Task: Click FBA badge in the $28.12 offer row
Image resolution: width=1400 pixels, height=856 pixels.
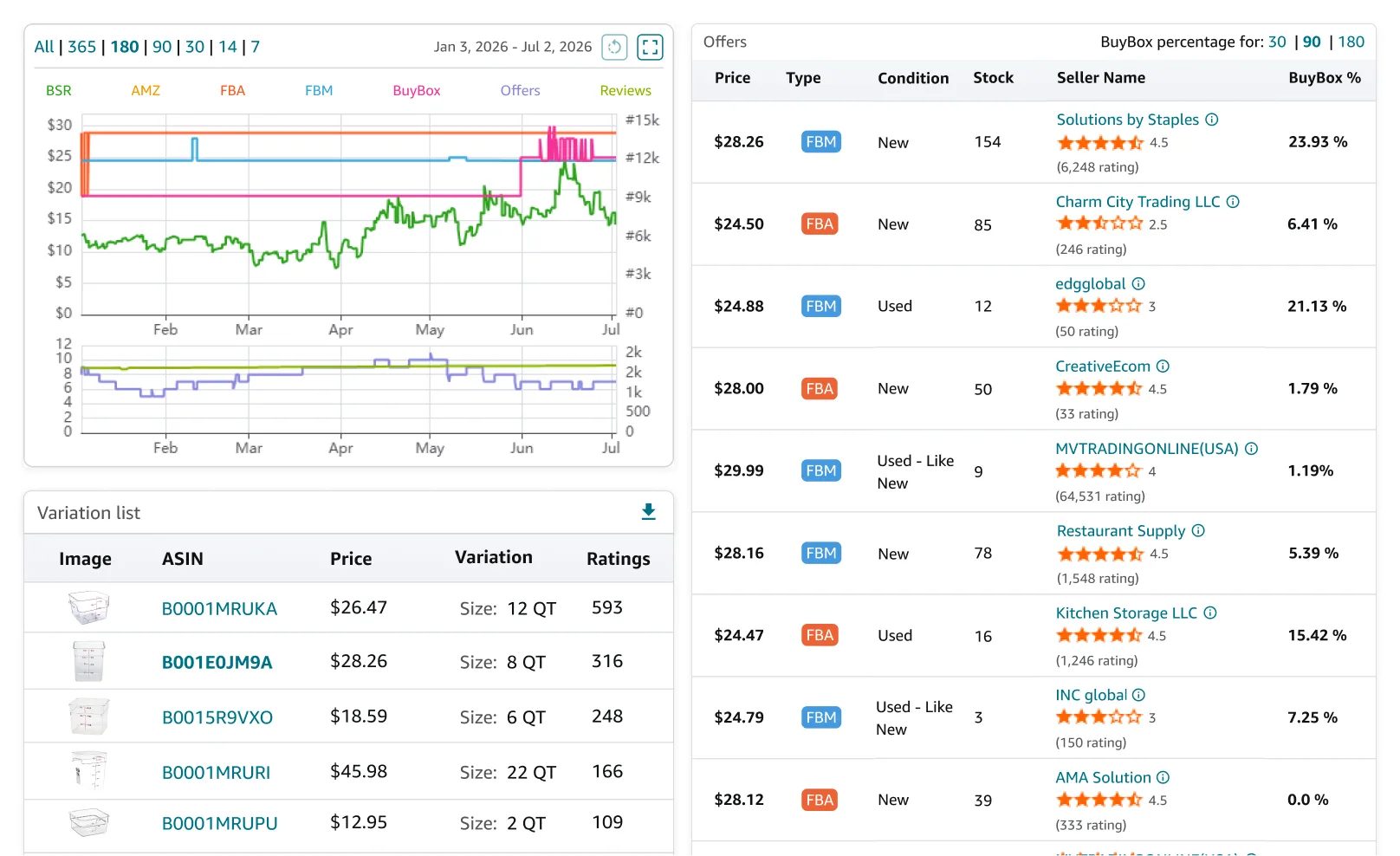Action: pyautogui.click(x=820, y=800)
